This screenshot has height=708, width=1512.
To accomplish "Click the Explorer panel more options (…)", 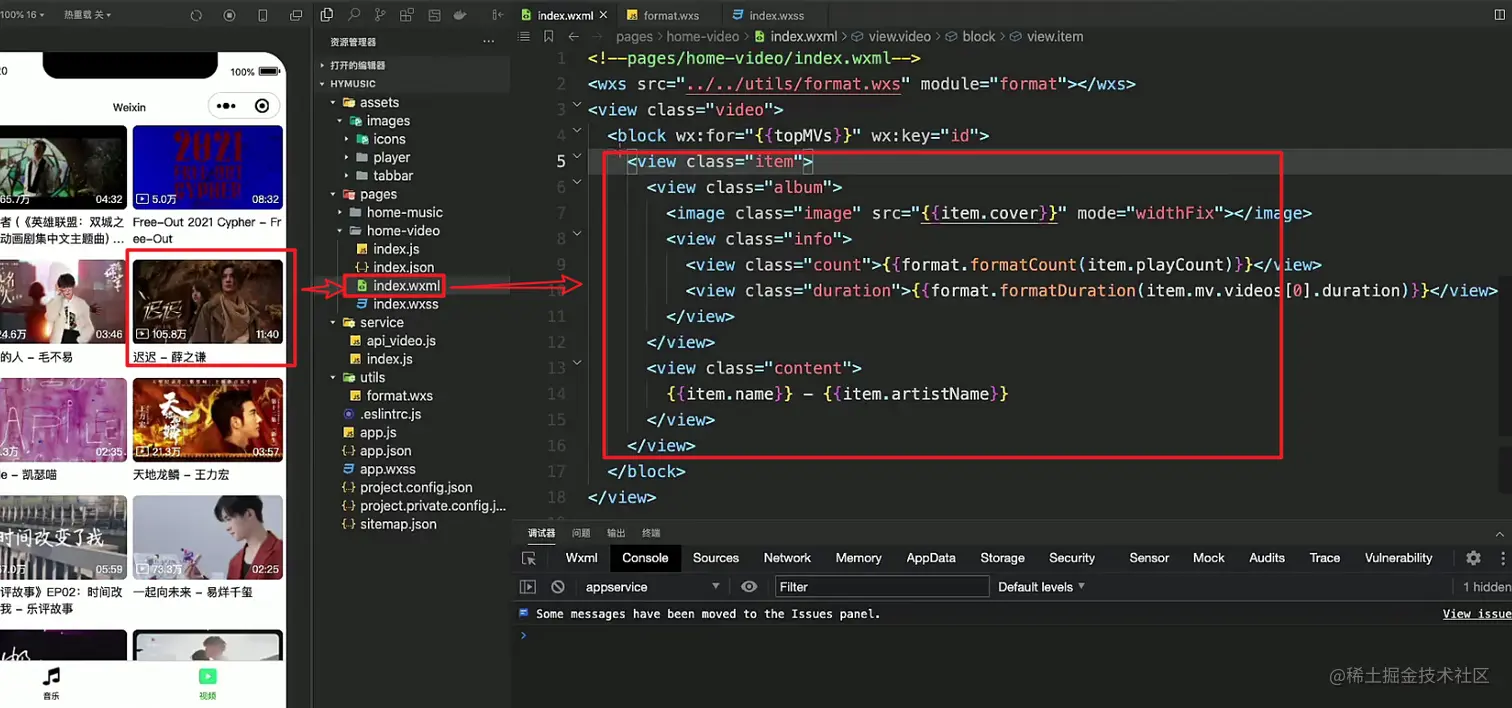I will 489,42.
